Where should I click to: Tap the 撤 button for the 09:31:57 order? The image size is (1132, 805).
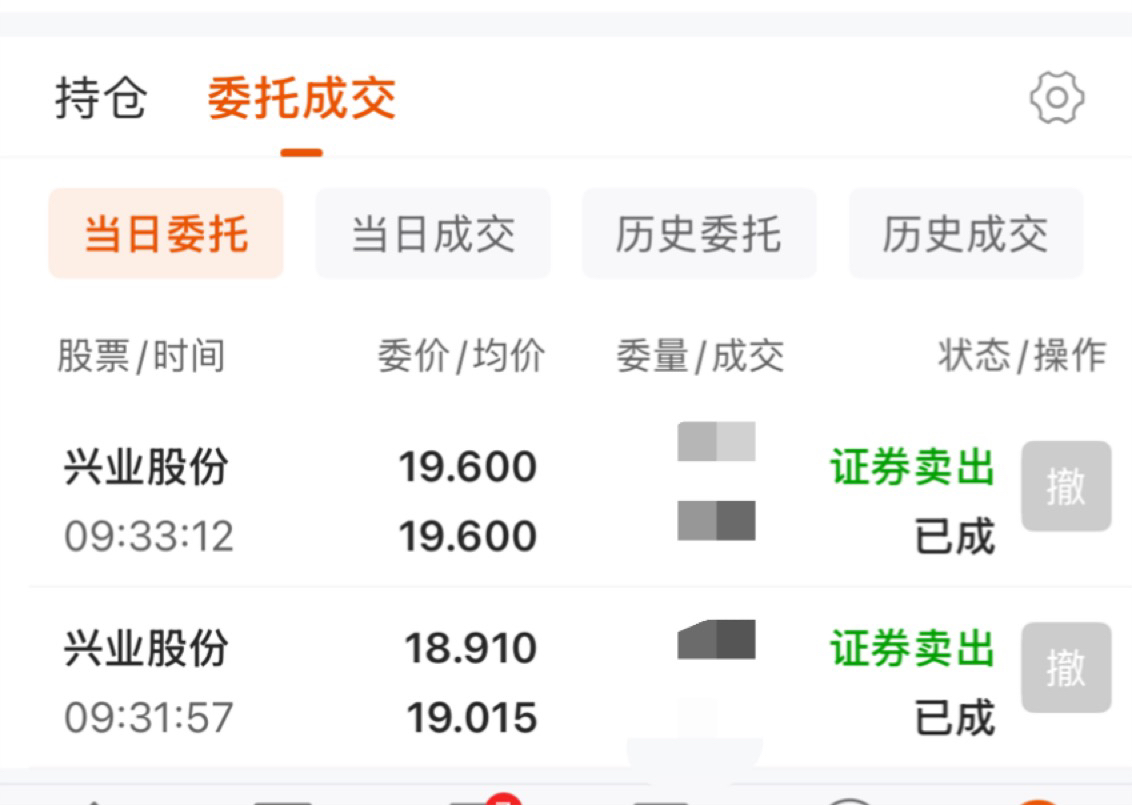(x=1066, y=667)
